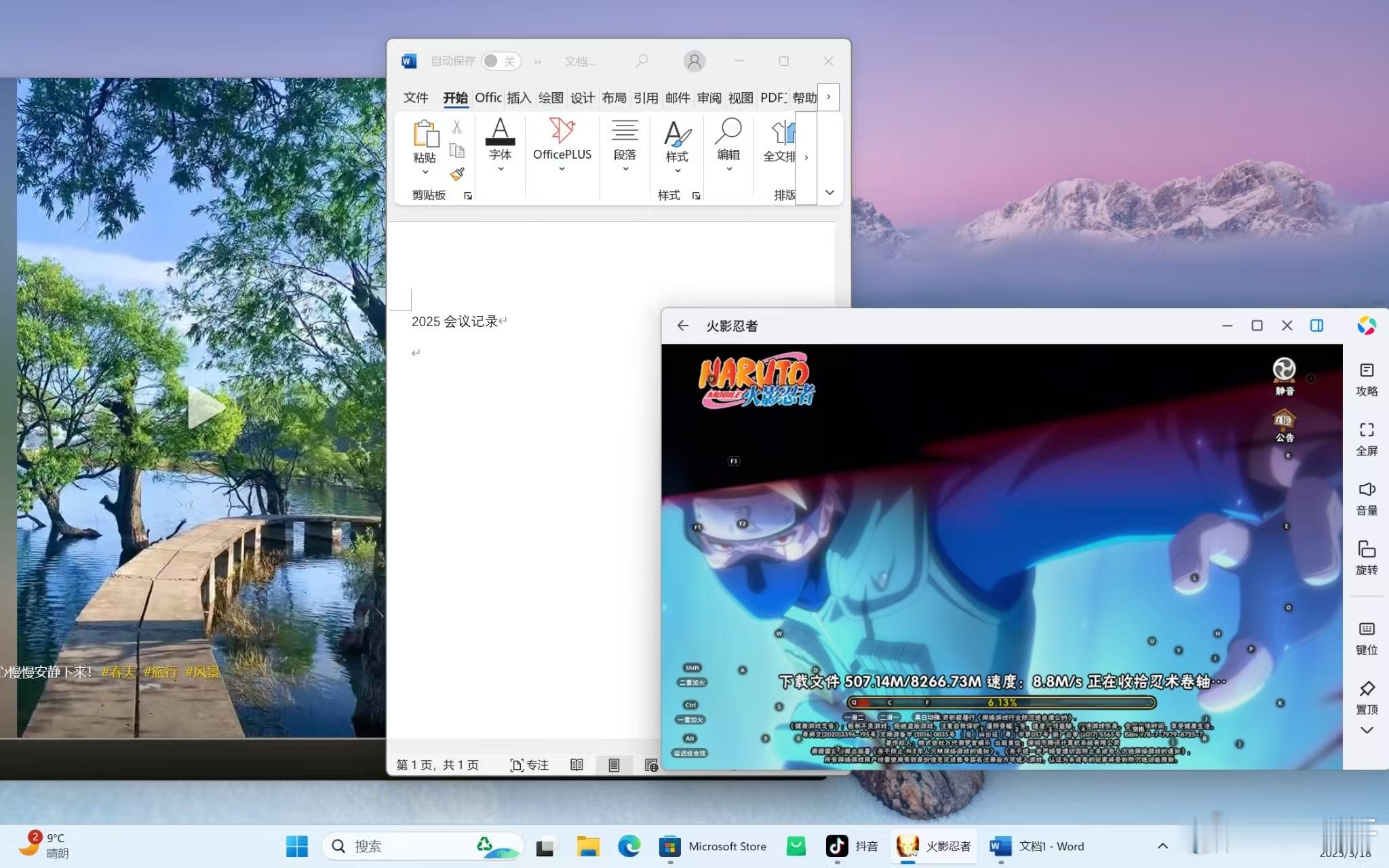Open Microsoft Store taskbar button

[x=713, y=846]
